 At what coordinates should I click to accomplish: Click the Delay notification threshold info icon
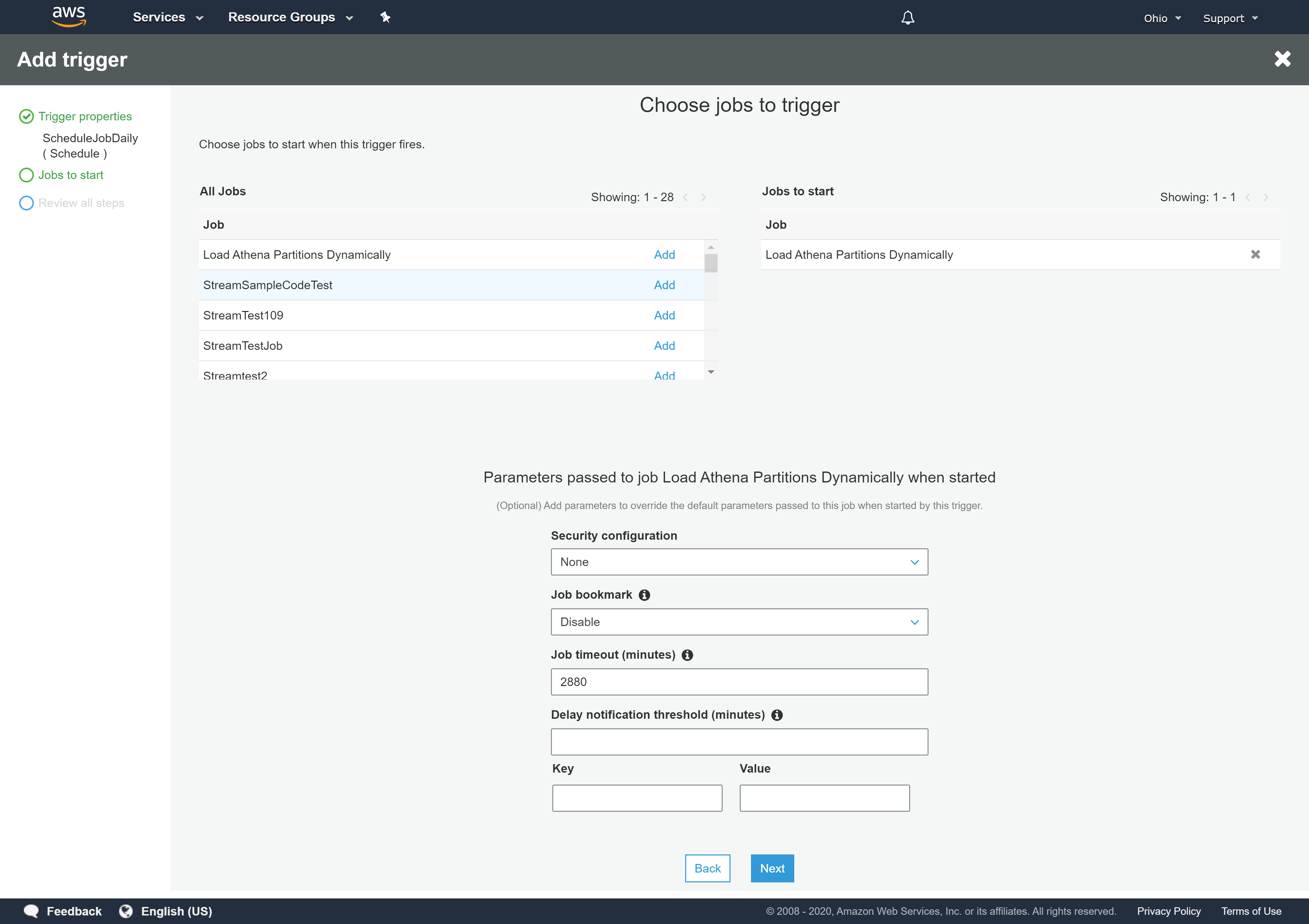click(777, 715)
